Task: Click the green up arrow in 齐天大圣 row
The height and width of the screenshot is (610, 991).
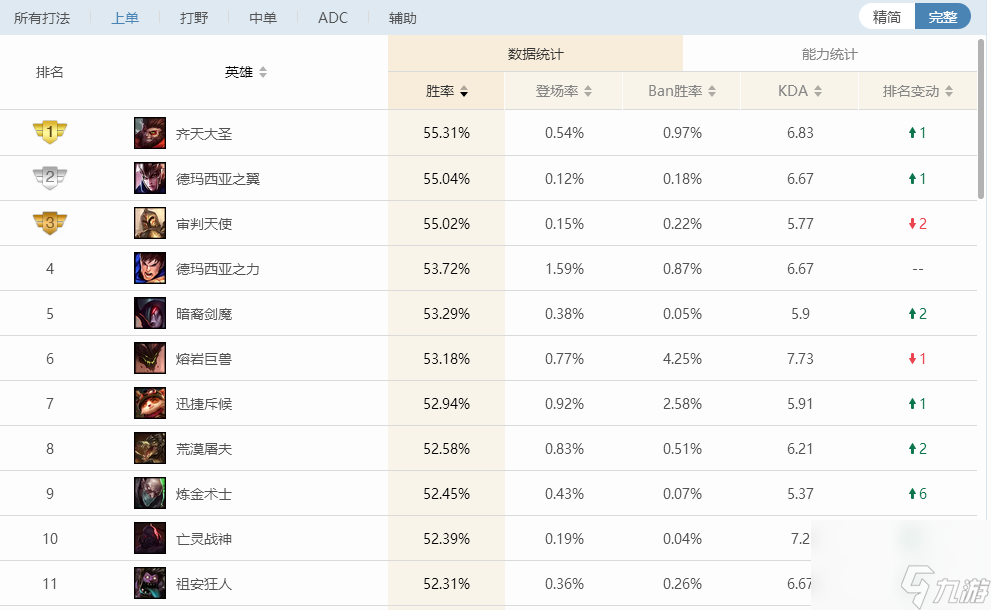Action: 912,133
